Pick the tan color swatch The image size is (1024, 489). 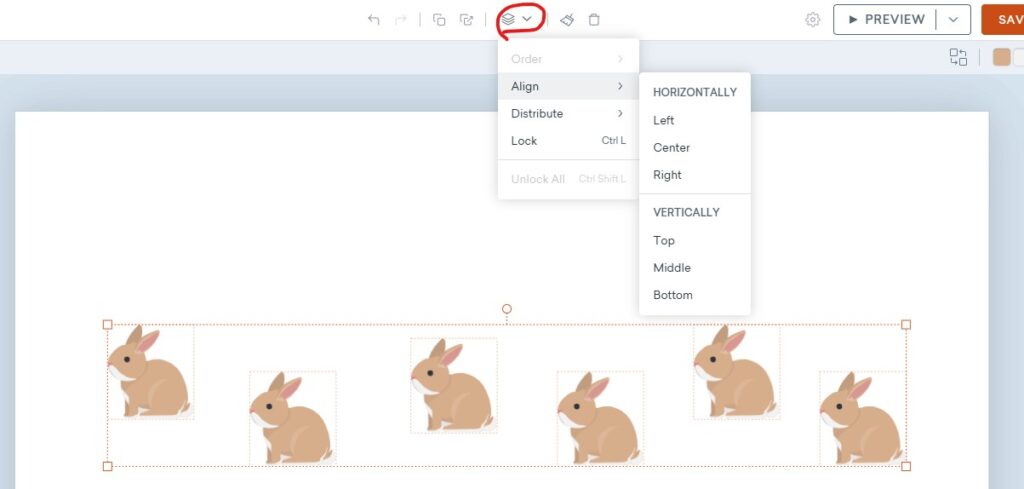pyautogui.click(x=1001, y=57)
